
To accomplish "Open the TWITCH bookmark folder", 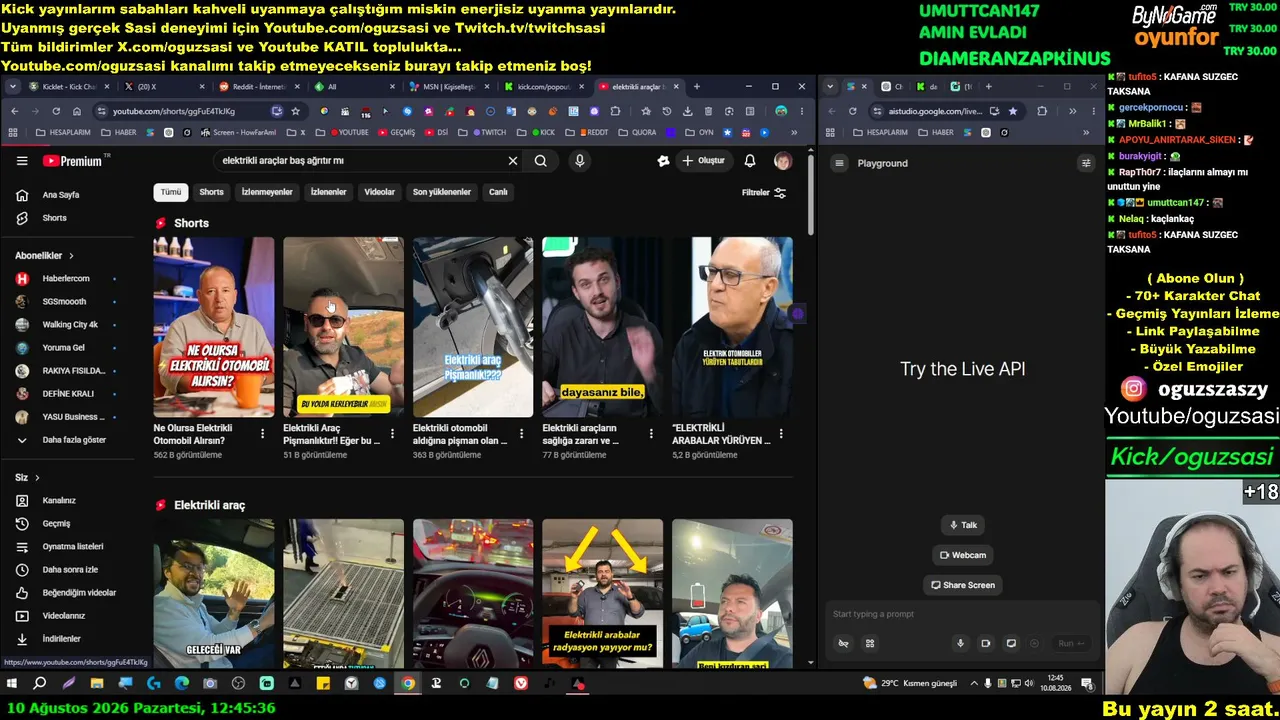I will [x=483, y=132].
